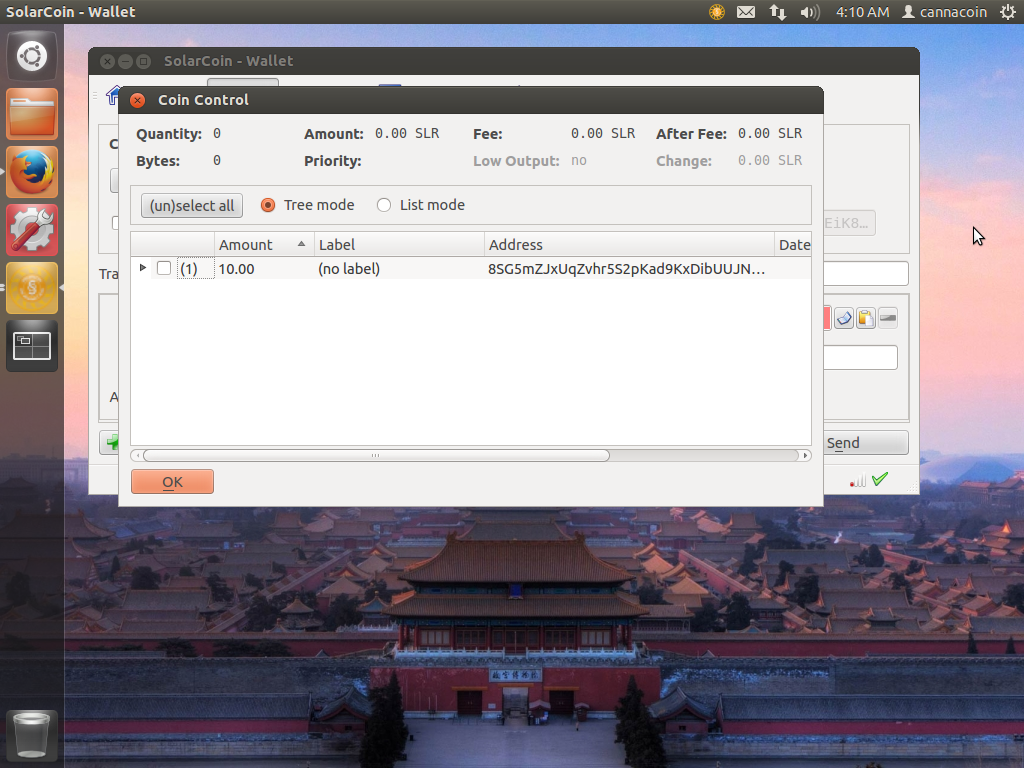Click the After Fee value 0.00 SLR
Viewport: 1024px width, 768px height.
coord(770,133)
